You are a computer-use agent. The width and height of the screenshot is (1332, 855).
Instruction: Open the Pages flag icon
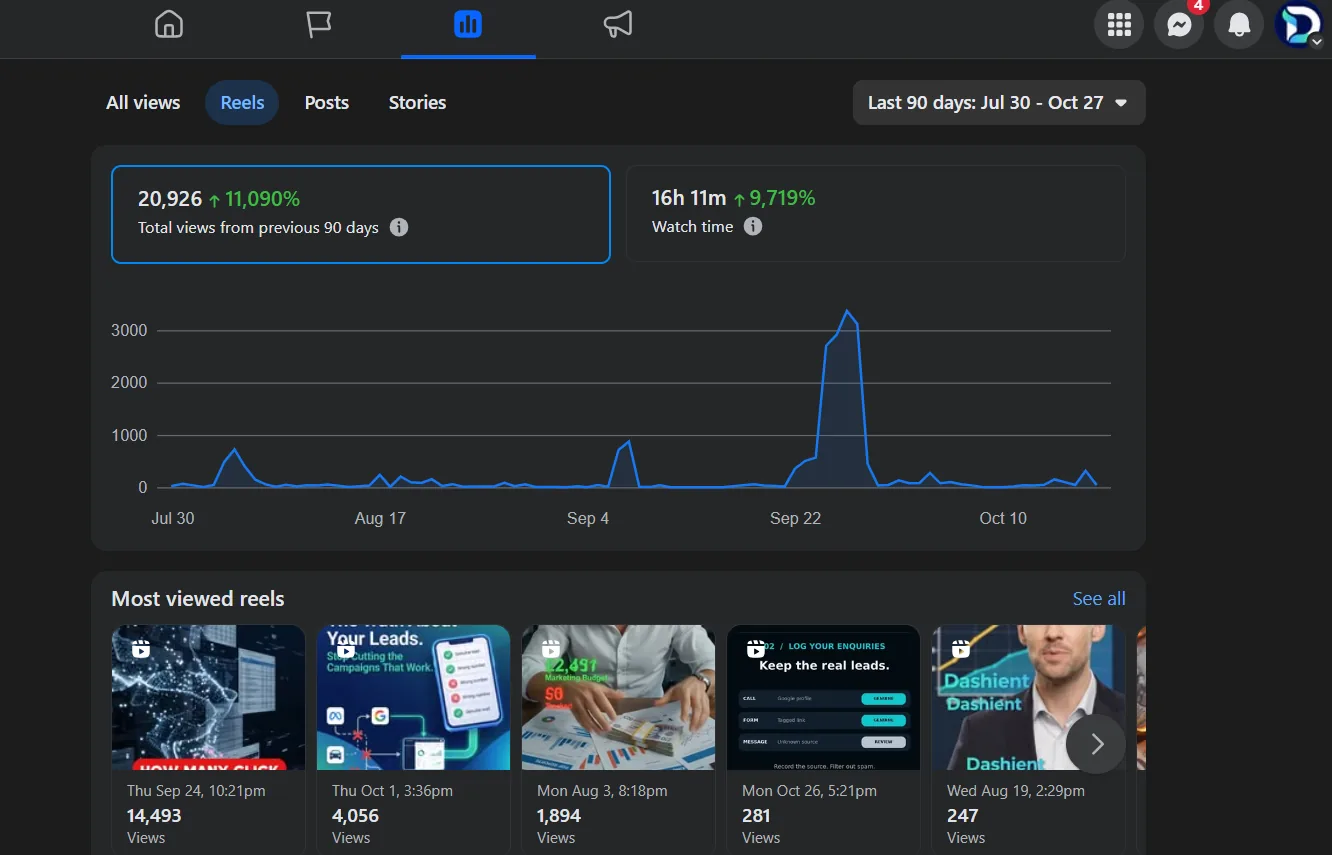(318, 24)
